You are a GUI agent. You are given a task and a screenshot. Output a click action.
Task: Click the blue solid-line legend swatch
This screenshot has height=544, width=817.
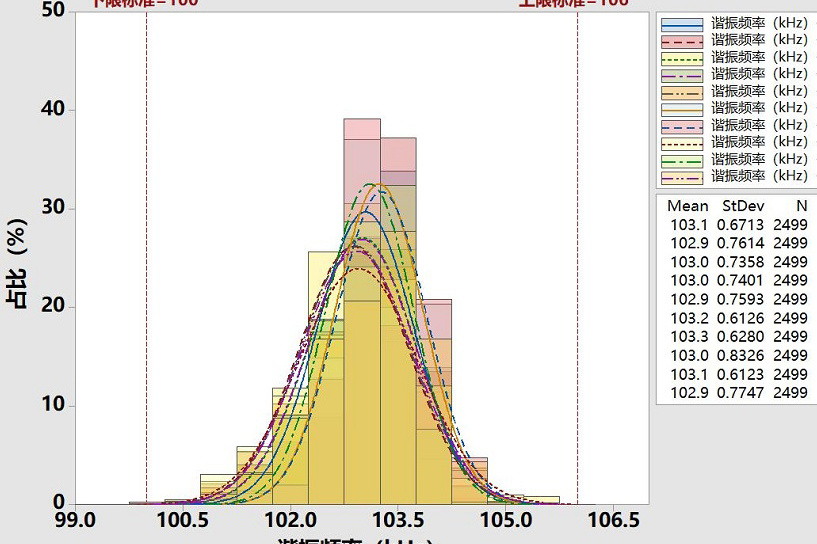[x=683, y=23]
